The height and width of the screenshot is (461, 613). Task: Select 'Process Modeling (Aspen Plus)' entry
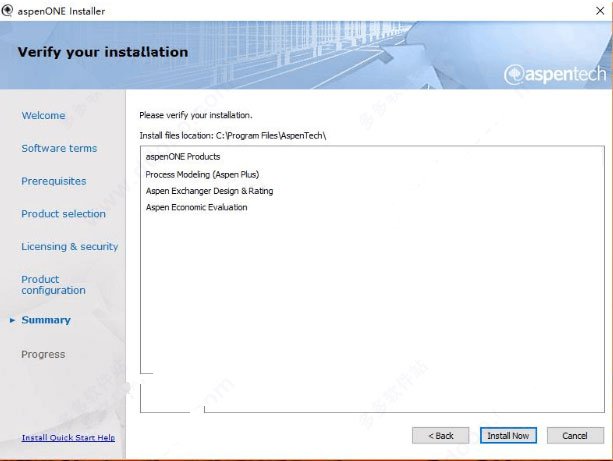click(202, 174)
